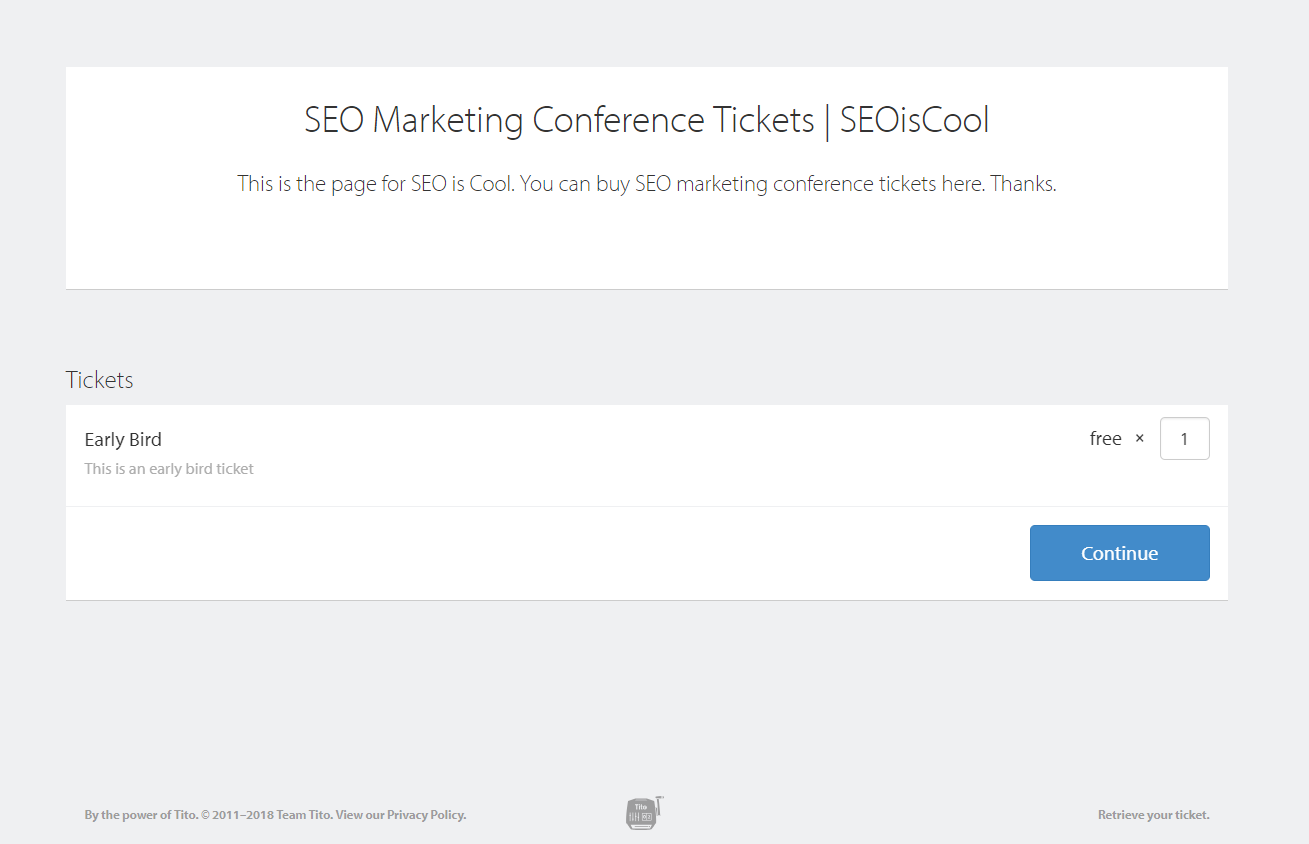This screenshot has height=844, width=1309.
Task: Click the Tickets section heading
Action: [99, 380]
